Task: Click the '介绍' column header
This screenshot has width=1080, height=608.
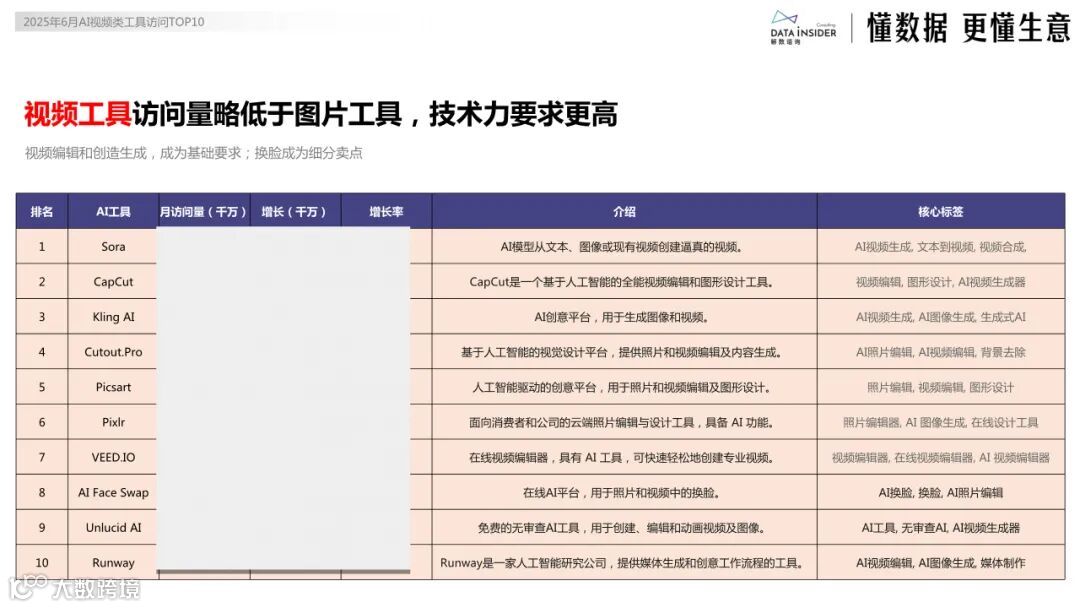Action: click(624, 211)
